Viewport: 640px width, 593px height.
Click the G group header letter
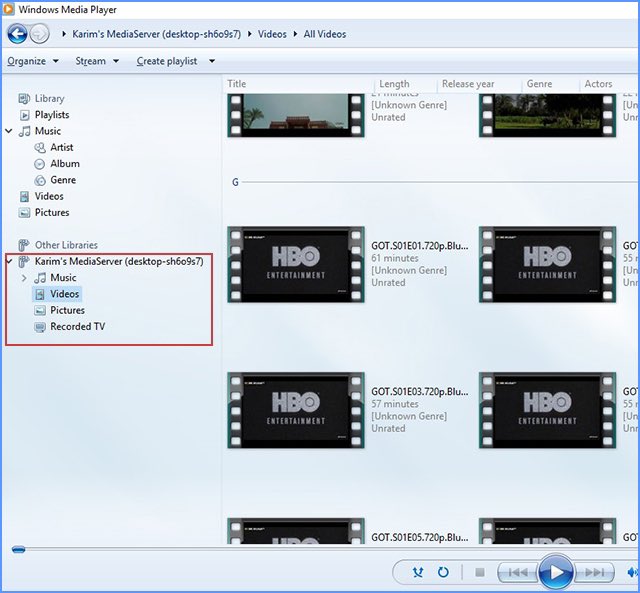click(235, 182)
